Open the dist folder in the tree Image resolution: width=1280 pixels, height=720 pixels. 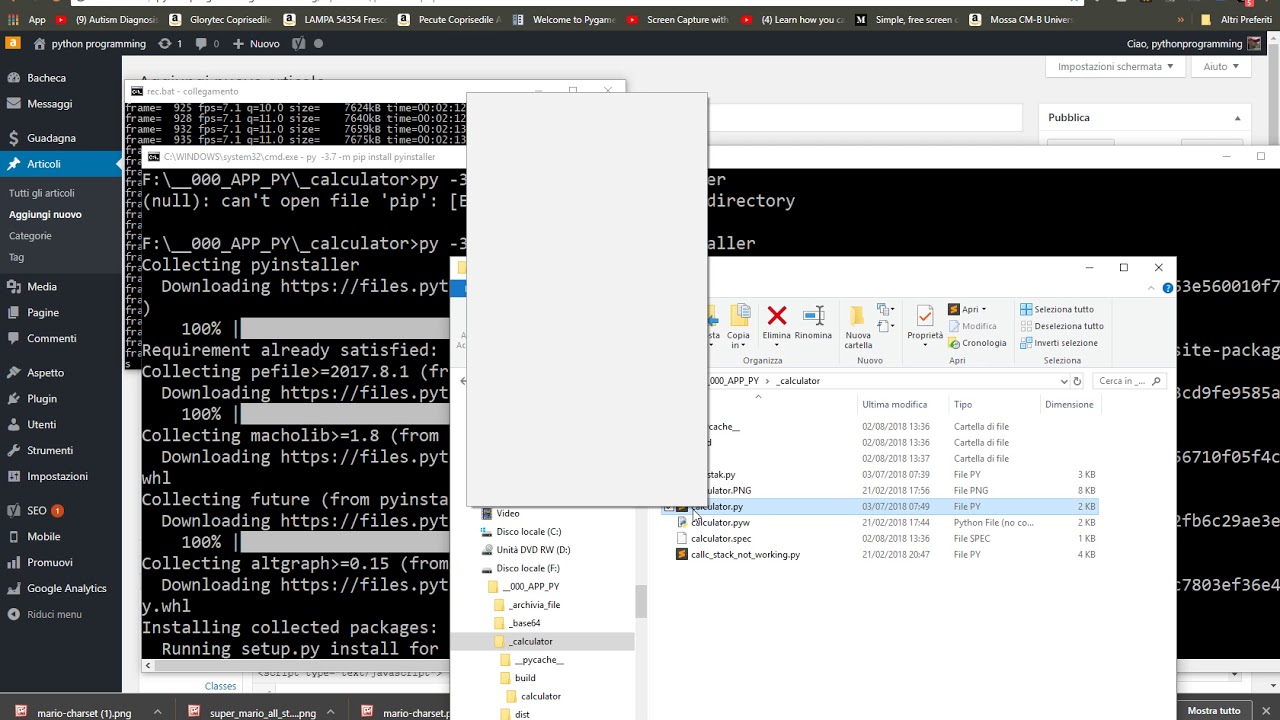coord(522,714)
